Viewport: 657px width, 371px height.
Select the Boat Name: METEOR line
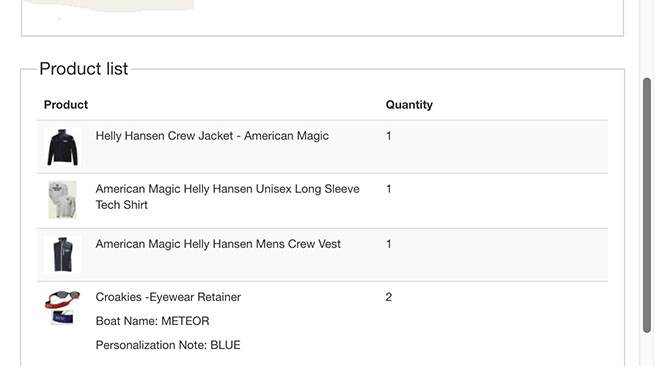[x=153, y=321]
